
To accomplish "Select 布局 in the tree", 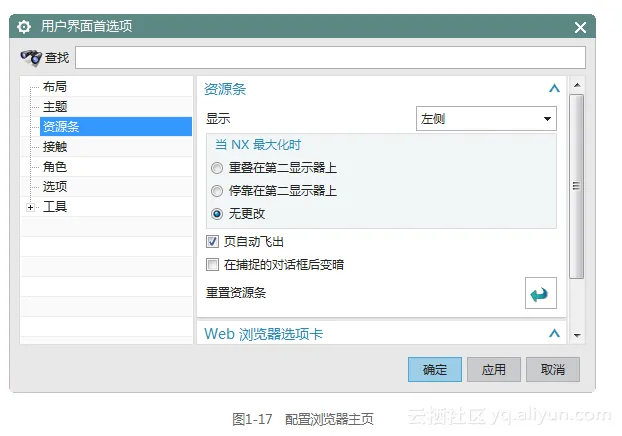I will pyautogui.click(x=55, y=86).
